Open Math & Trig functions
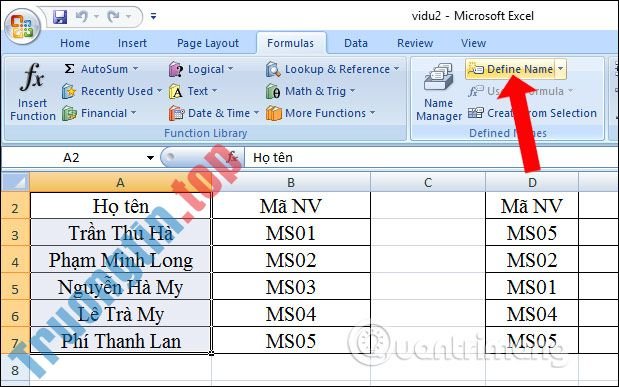619x387 pixels. tap(310, 91)
